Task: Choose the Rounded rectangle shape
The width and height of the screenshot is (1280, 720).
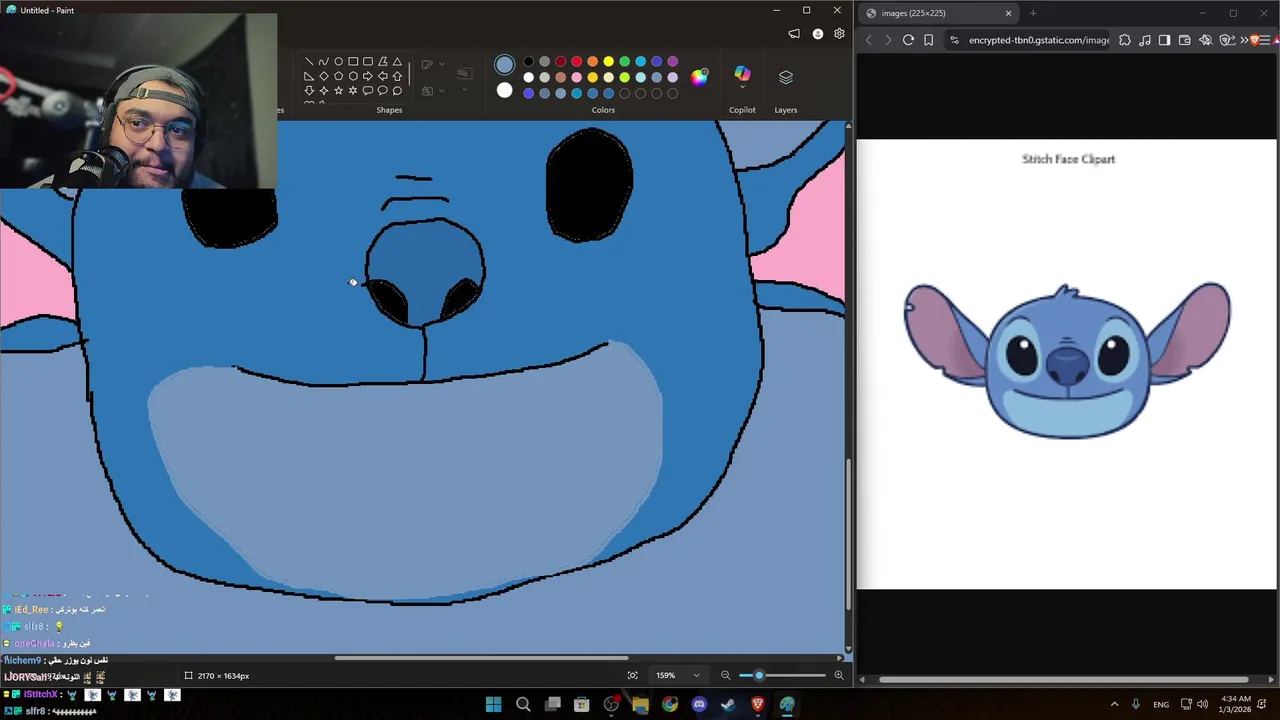Action: (x=368, y=61)
